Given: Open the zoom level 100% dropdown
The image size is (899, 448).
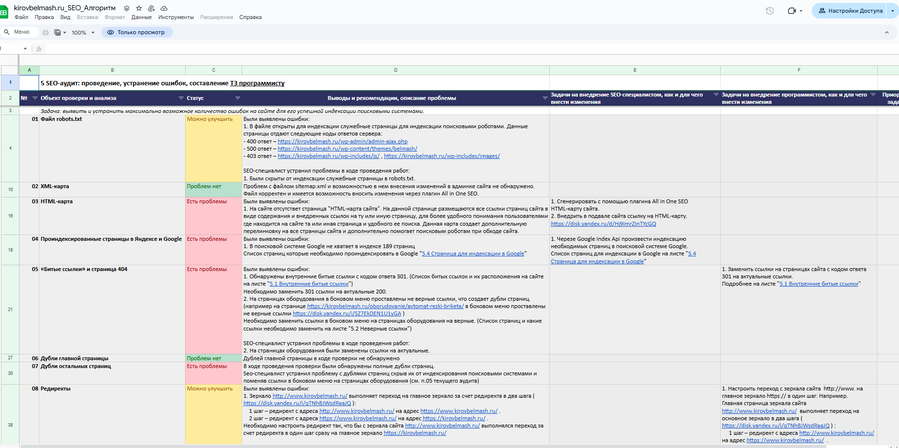Looking at the screenshot, I should 81,32.
